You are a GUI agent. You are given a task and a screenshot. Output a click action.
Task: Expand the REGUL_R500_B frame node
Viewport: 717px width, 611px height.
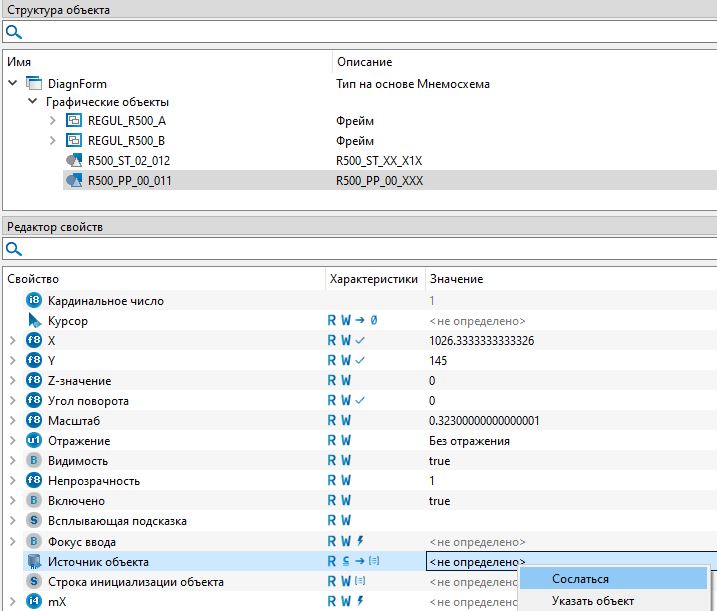(53, 141)
